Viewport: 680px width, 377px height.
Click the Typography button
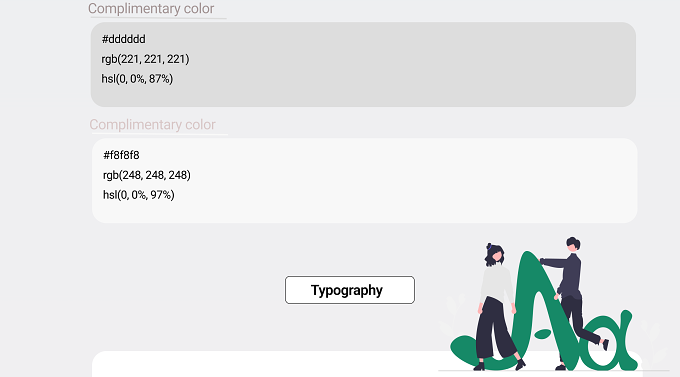pyautogui.click(x=350, y=290)
